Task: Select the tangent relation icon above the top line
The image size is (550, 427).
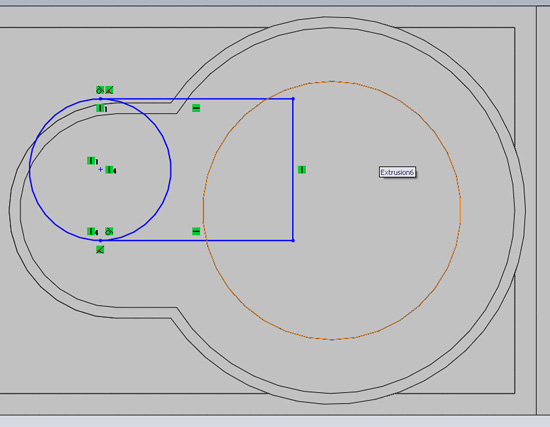Action: 100,90
